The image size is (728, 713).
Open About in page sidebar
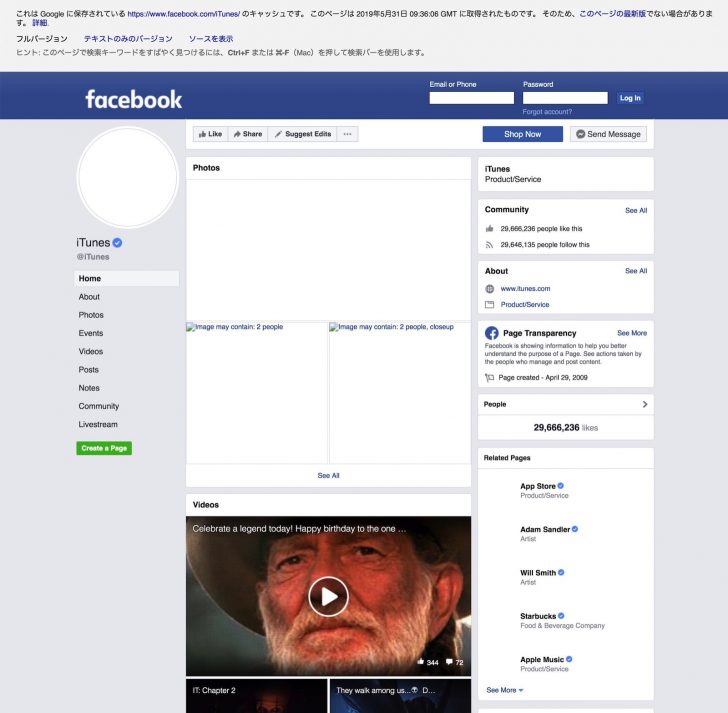pos(89,297)
